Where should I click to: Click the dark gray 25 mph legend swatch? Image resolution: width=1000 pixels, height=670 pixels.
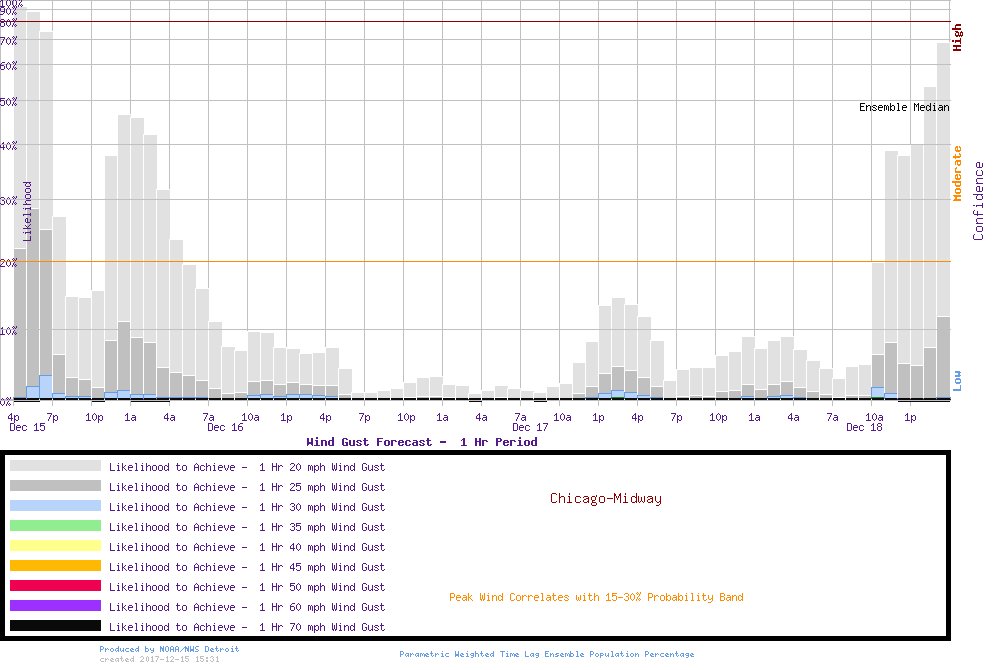(x=55, y=486)
